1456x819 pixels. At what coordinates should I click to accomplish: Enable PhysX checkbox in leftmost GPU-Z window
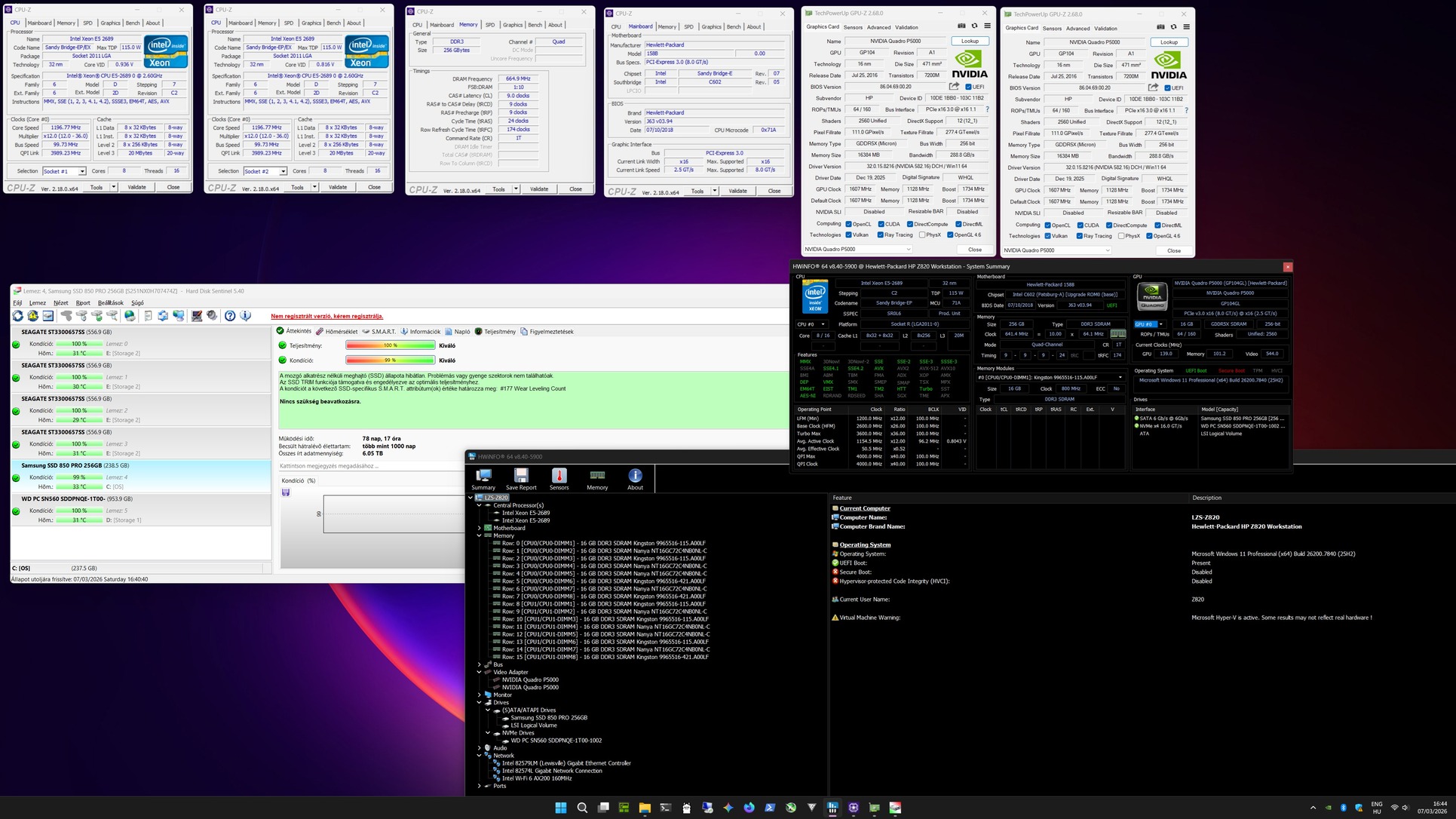921,235
